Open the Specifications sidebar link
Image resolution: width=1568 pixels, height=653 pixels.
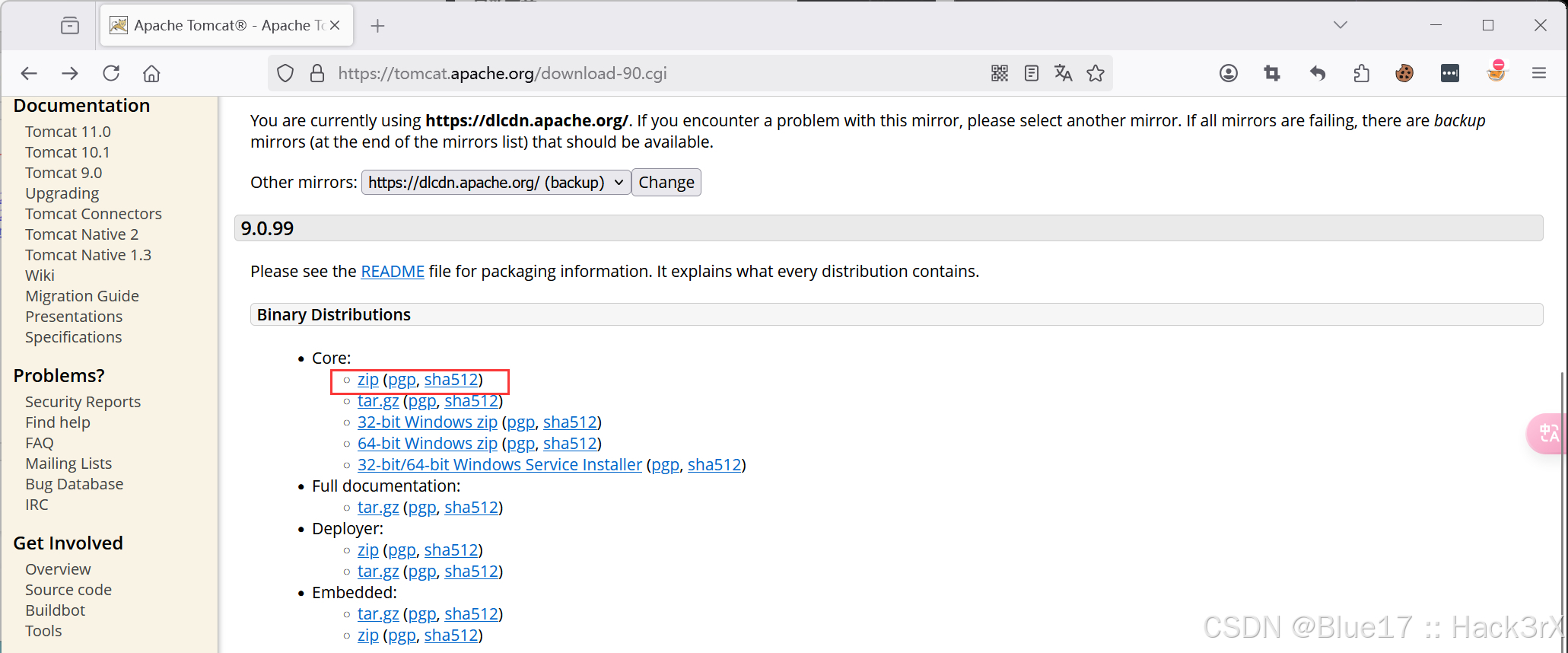pyautogui.click(x=73, y=337)
